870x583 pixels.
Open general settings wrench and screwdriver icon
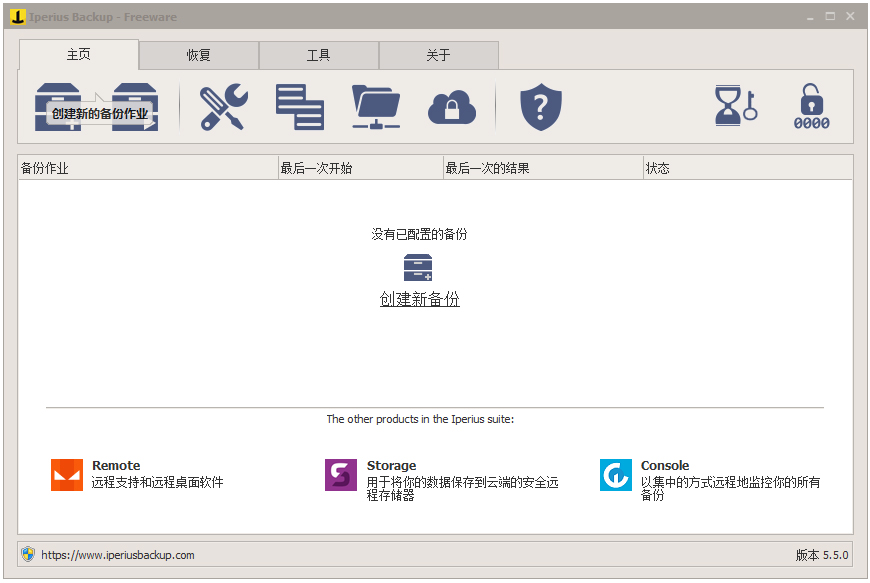click(224, 107)
